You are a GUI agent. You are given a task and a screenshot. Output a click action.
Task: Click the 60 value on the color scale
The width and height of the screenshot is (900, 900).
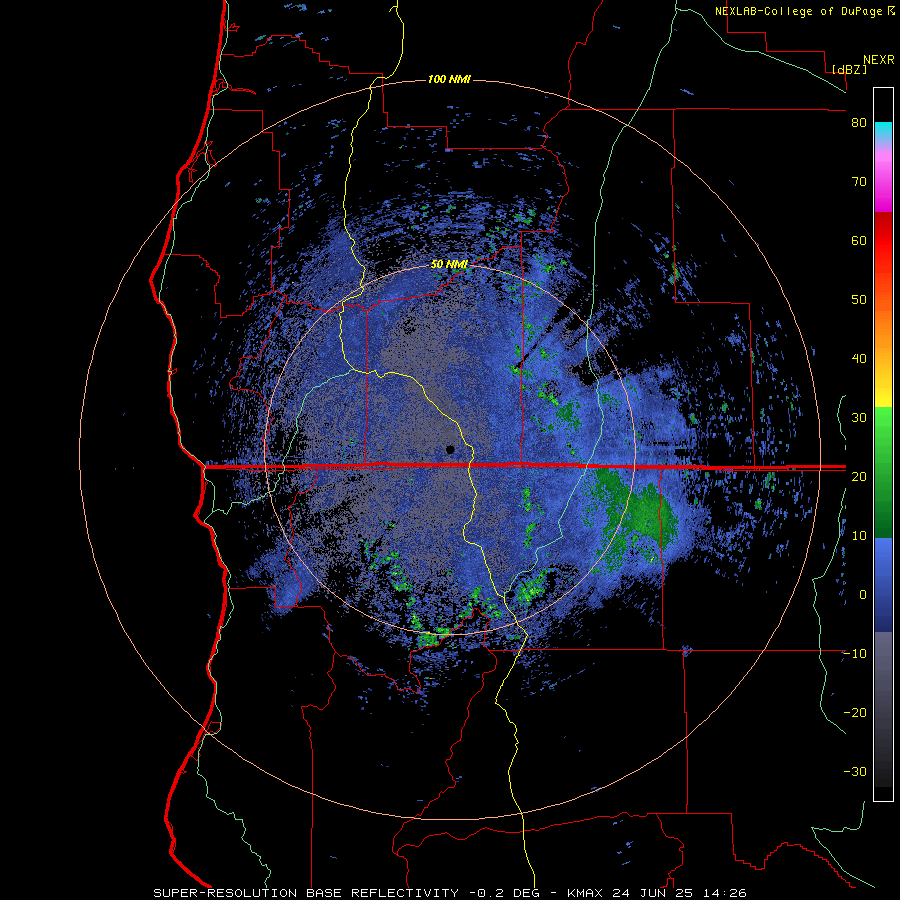(x=859, y=240)
